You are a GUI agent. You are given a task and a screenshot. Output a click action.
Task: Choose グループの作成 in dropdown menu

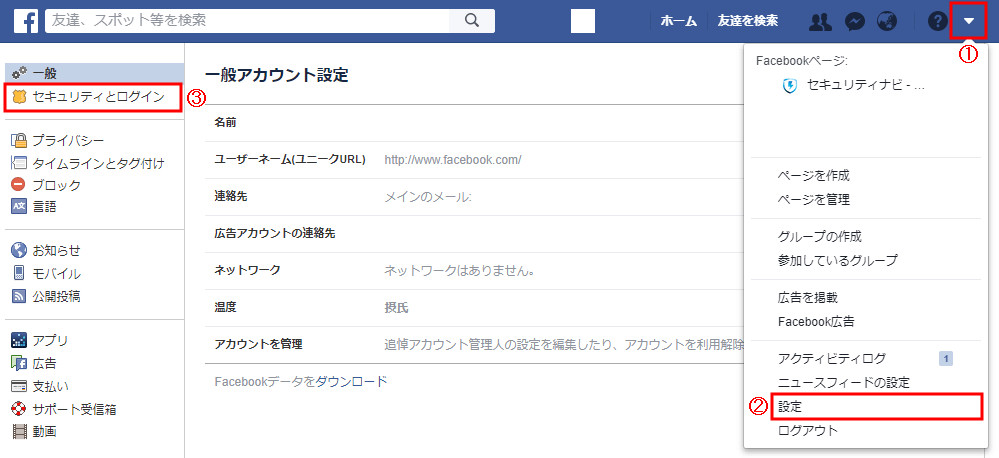820,236
